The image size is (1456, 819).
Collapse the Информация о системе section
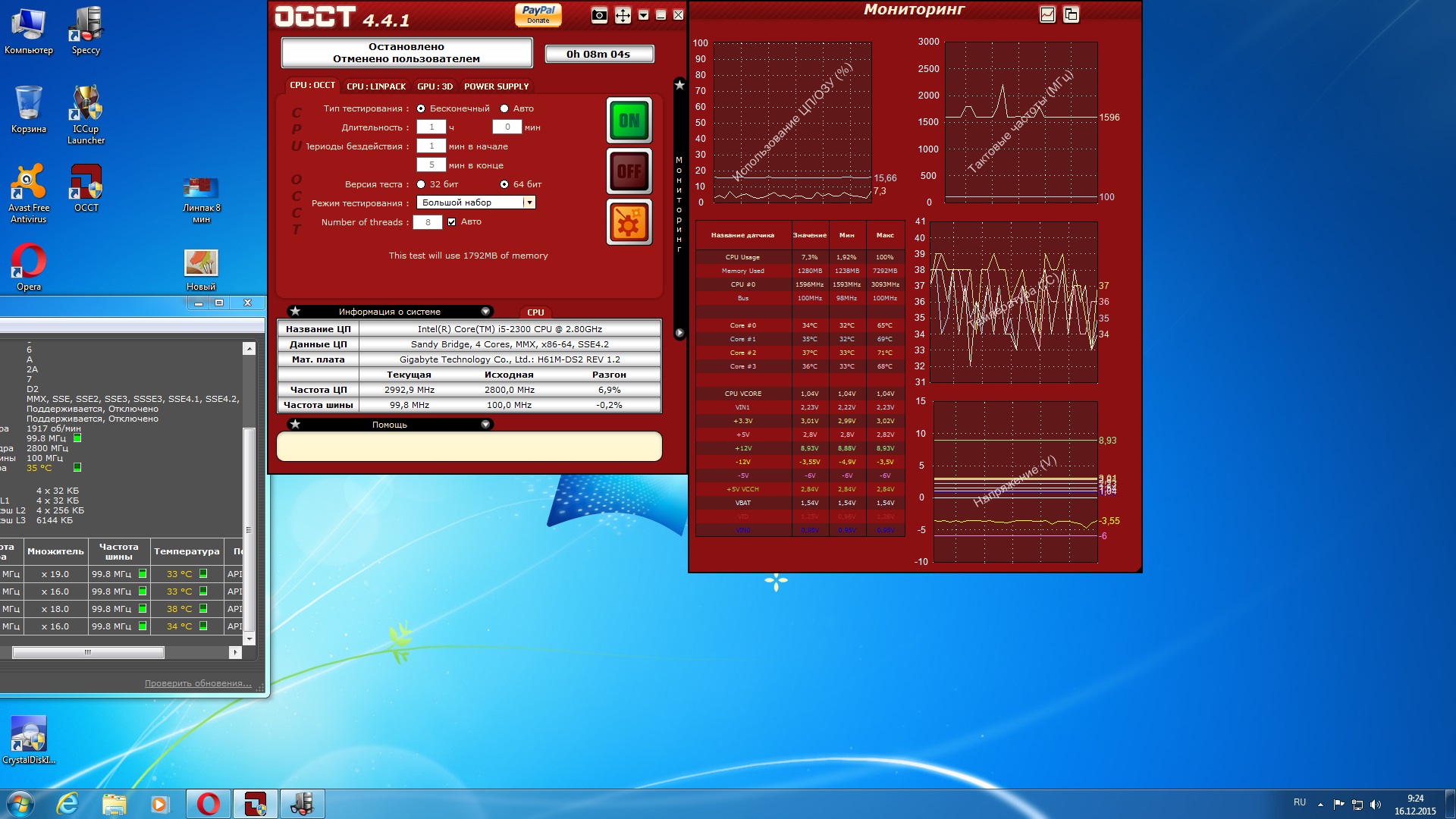click(x=485, y=312)
